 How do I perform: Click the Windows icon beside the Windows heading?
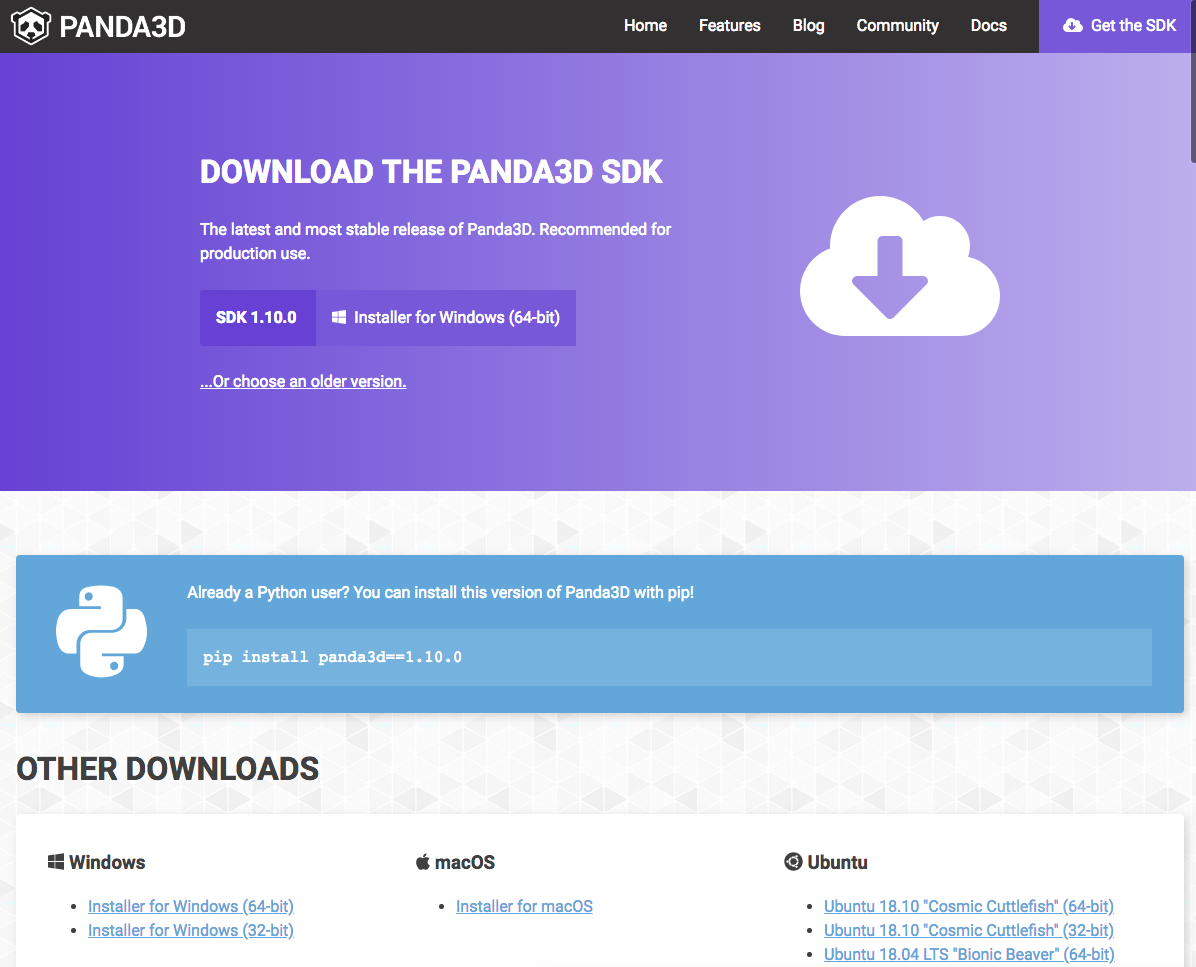[56, 862]
